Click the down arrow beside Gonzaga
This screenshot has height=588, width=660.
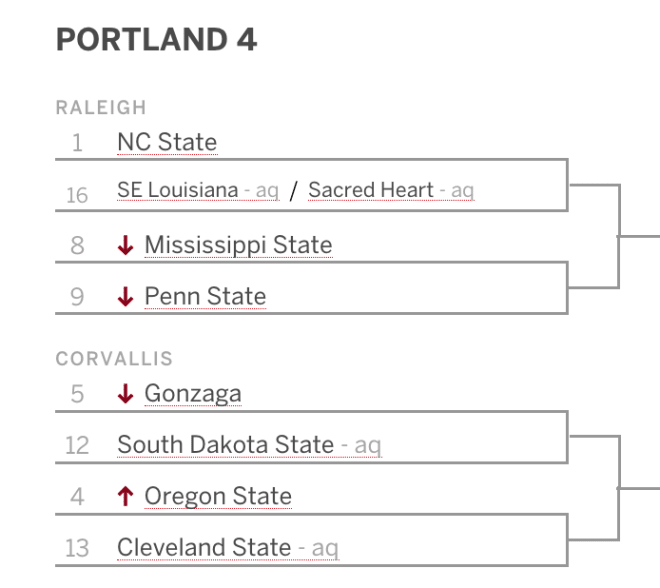tap(125, 394)
